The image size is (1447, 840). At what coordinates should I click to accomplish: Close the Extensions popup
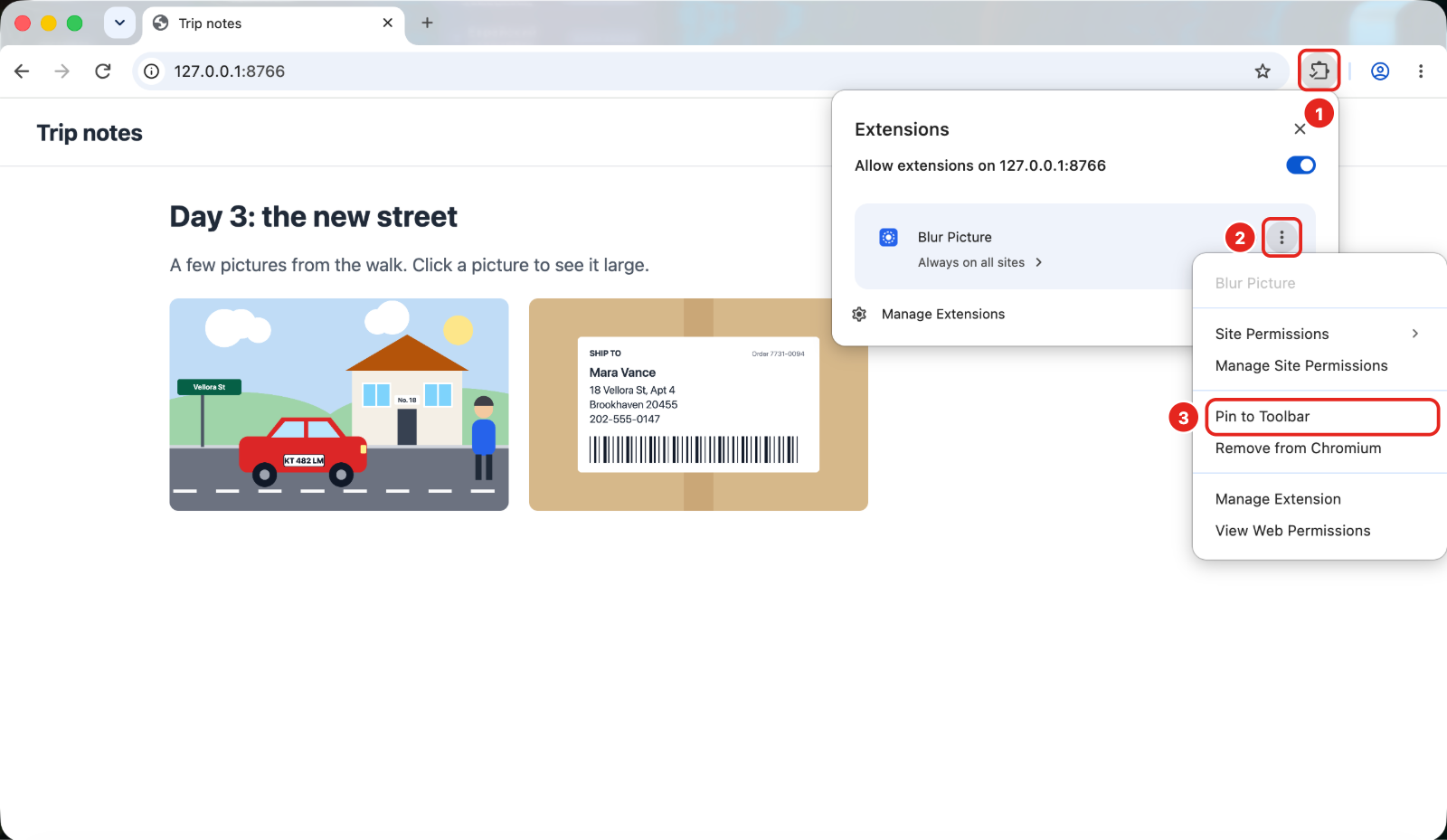click(1300, 129)
